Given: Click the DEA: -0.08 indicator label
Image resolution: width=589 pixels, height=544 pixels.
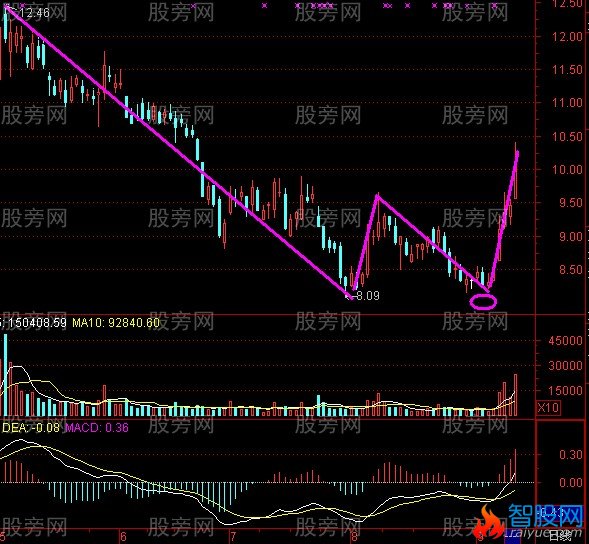Looking at the screenshot, I should tap(30, 428).
